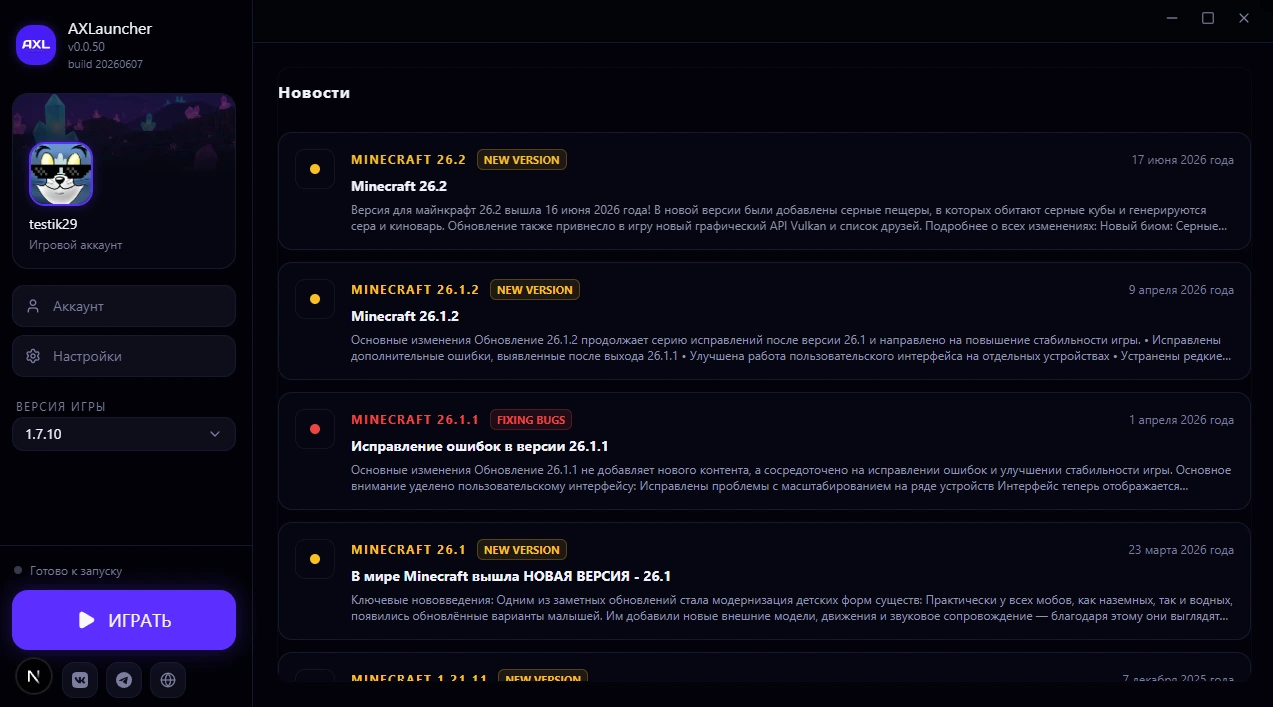Click the MINECRAFT 26.1.1 red category label
Screen dimensions: 1273x707
415,420
